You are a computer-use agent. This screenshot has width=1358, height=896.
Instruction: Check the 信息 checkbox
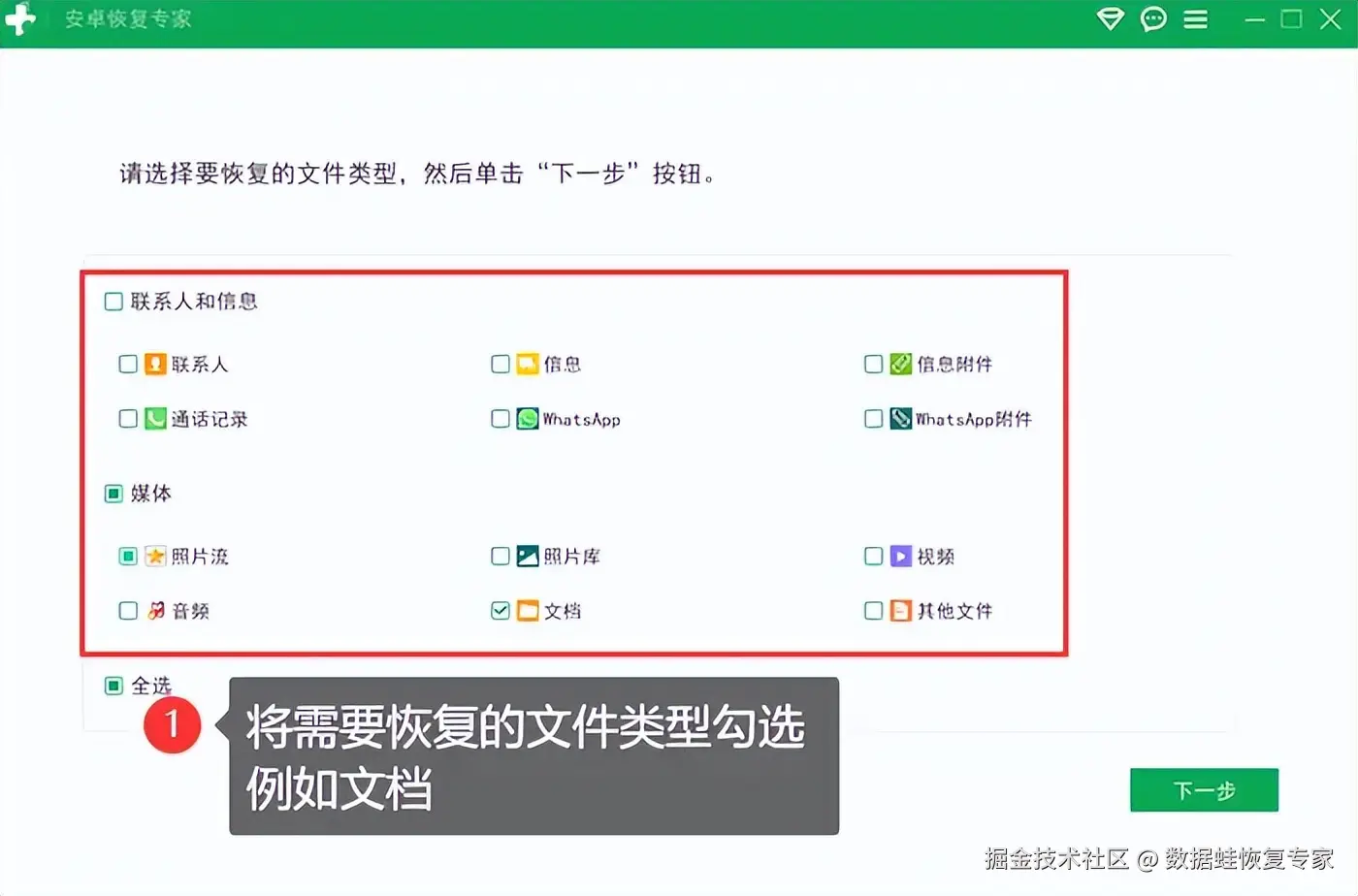(x=501, y=364)
